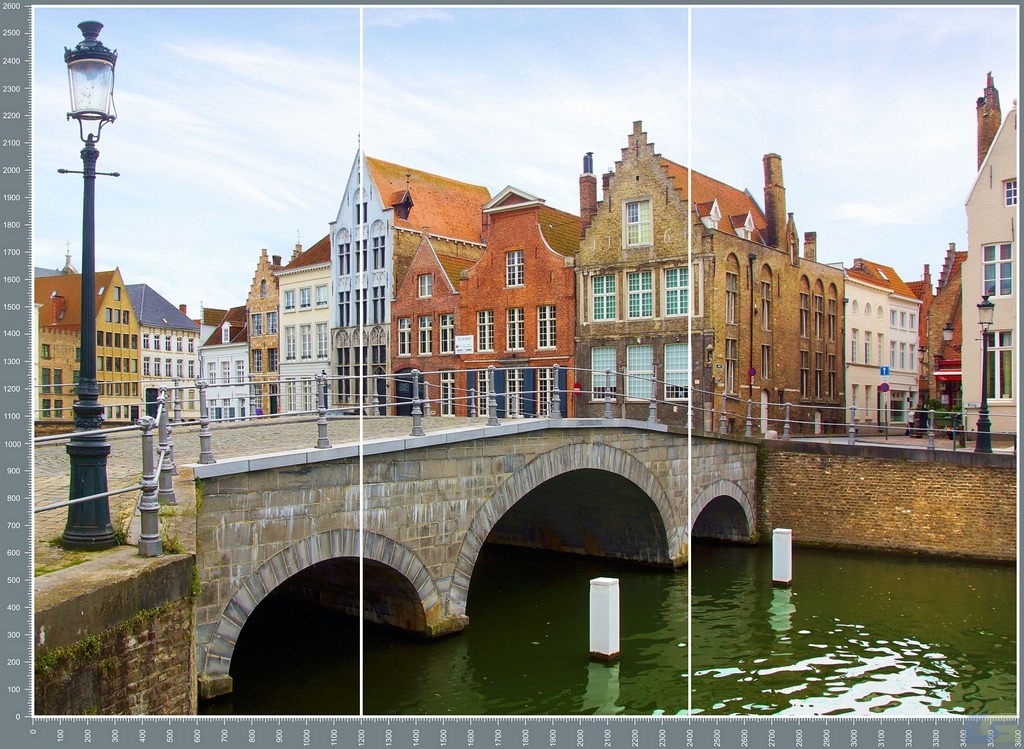The width and height of the screenshot is (1024, 749).
Task: Click the white mooring post nearest the bridge arch
Action: (x=603, y=617)
